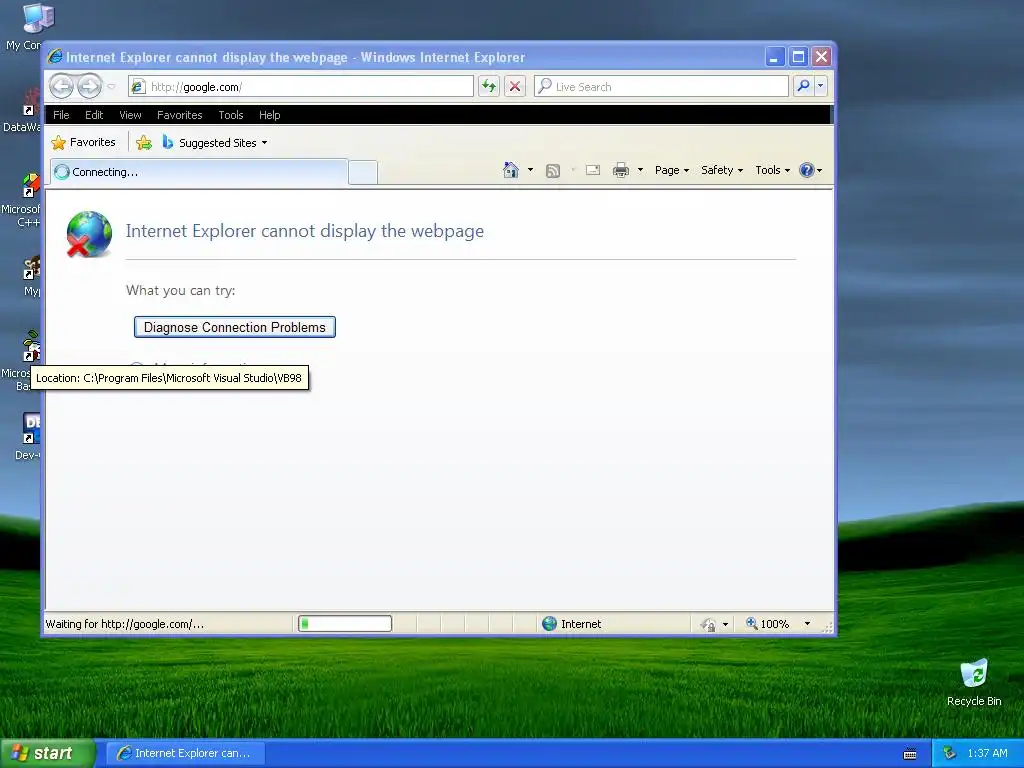Expand the Home button dropdown arrow
The width and height of the screenshot is (1024, 768).
click(530, 170)
